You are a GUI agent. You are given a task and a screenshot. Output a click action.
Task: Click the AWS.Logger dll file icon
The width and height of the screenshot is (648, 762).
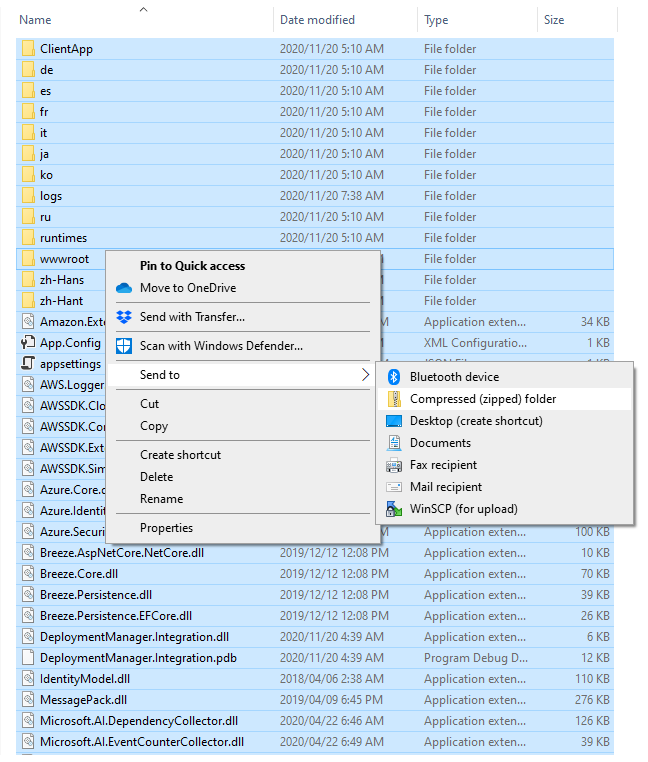point(28,384)
